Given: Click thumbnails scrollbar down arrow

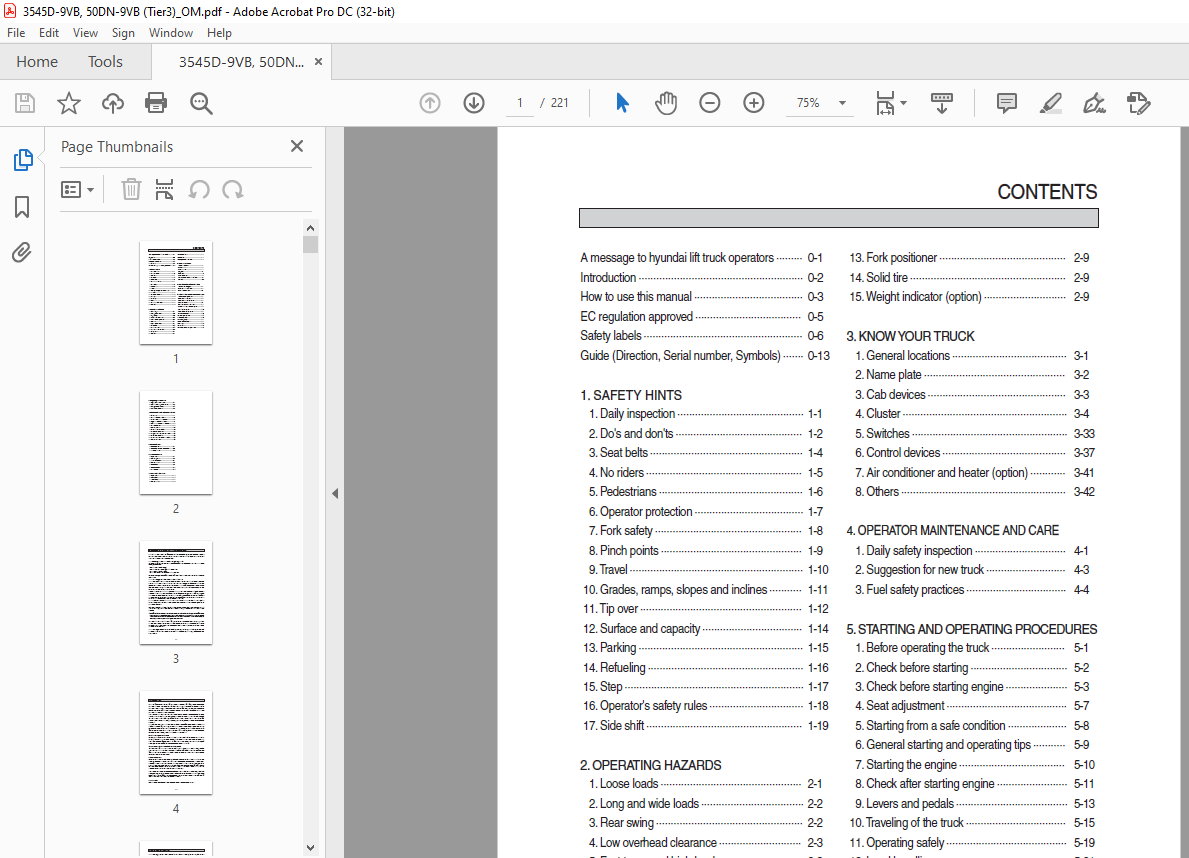Looking at the screenshot, I should coord(310,847).
